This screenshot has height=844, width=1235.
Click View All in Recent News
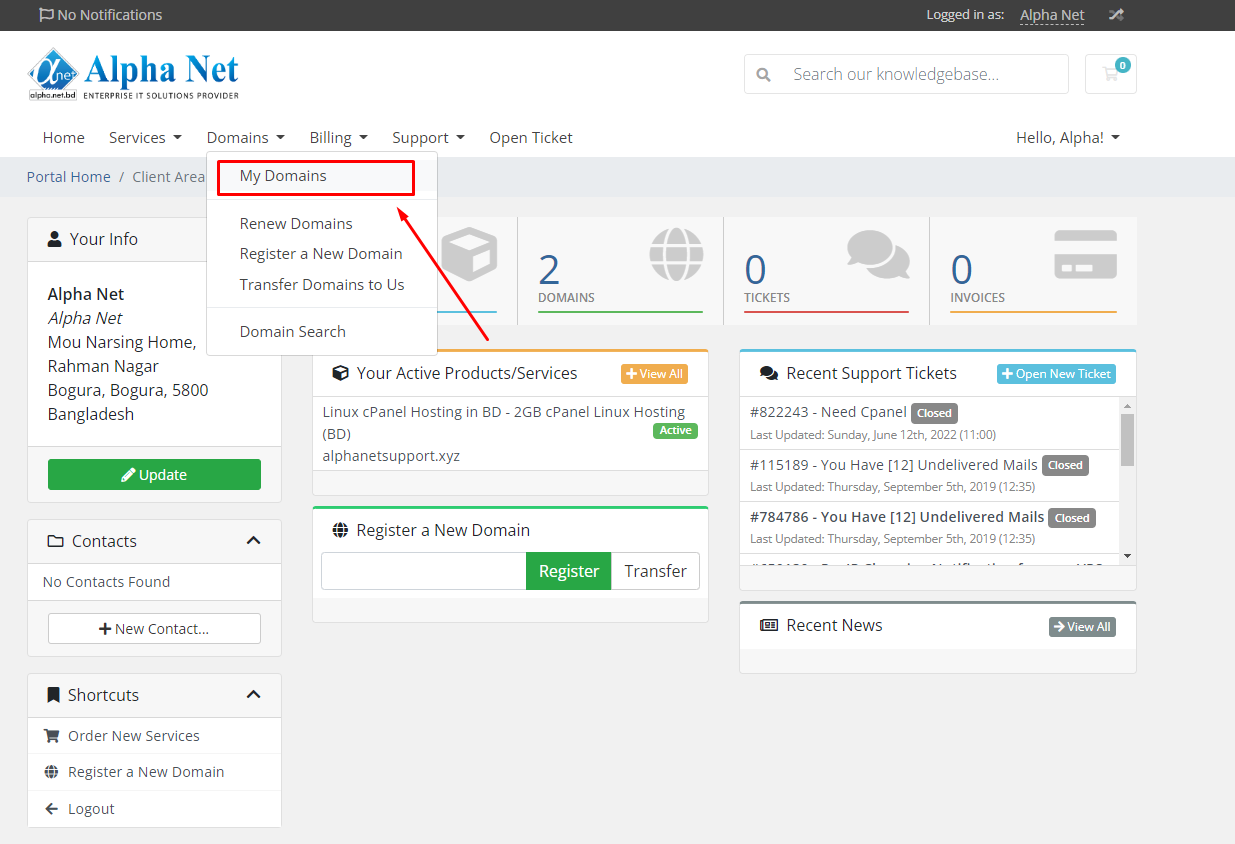pyautogui.click(x=1082, y=627)
